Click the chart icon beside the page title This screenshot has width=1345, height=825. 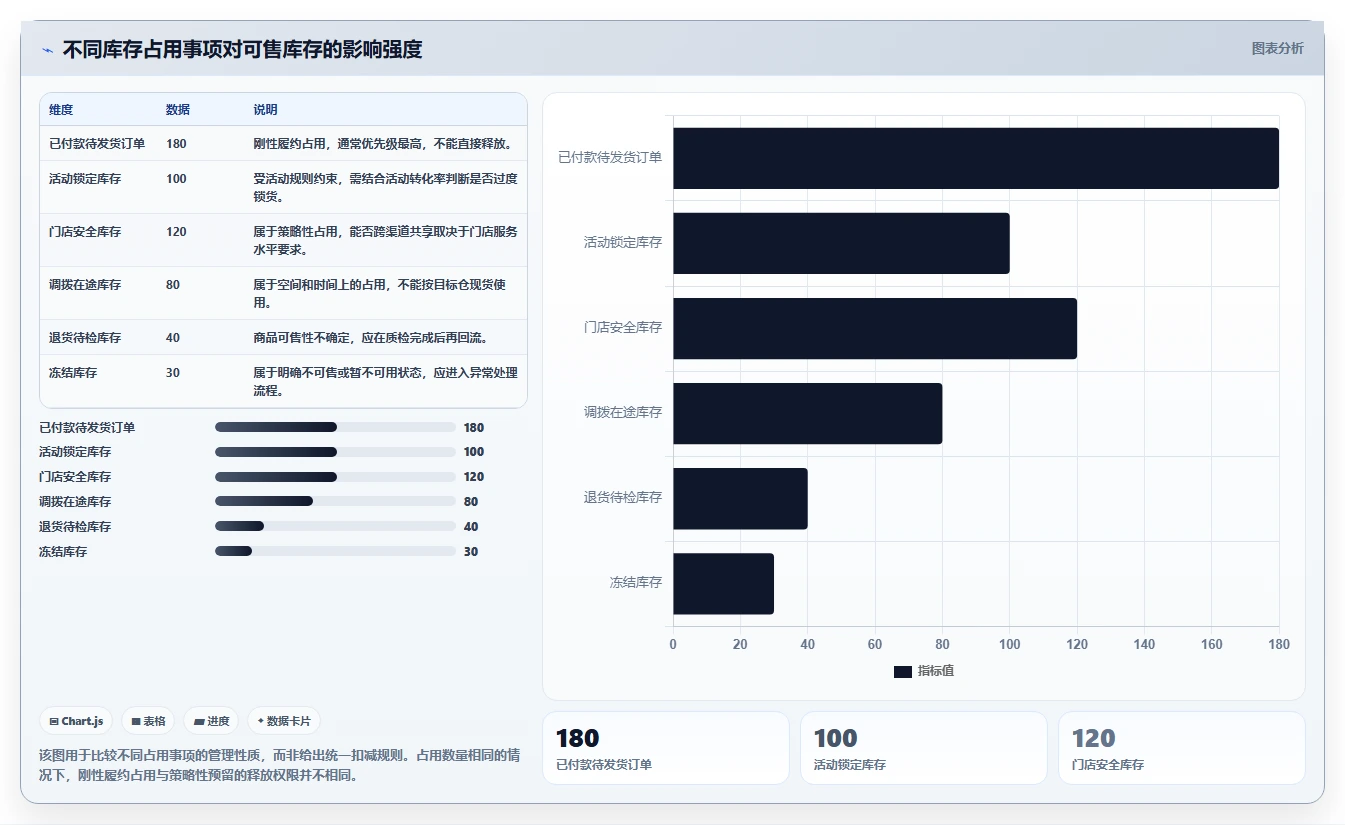pyautogui.click(x=47, y=50)
